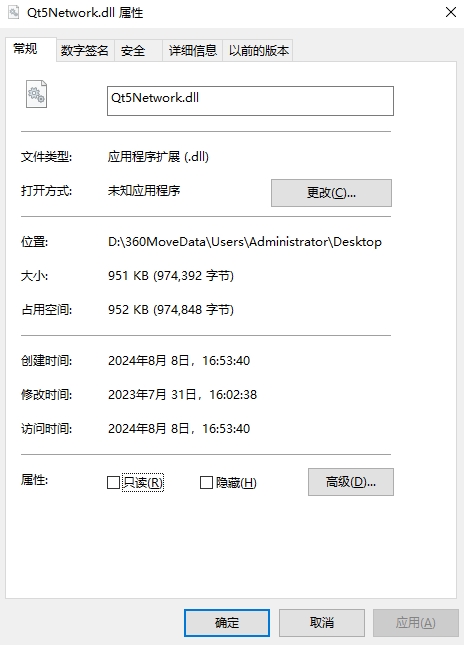Open 高级(D)... advanced attributes
This screenshot has height=645, width=464.
(350, 482)
